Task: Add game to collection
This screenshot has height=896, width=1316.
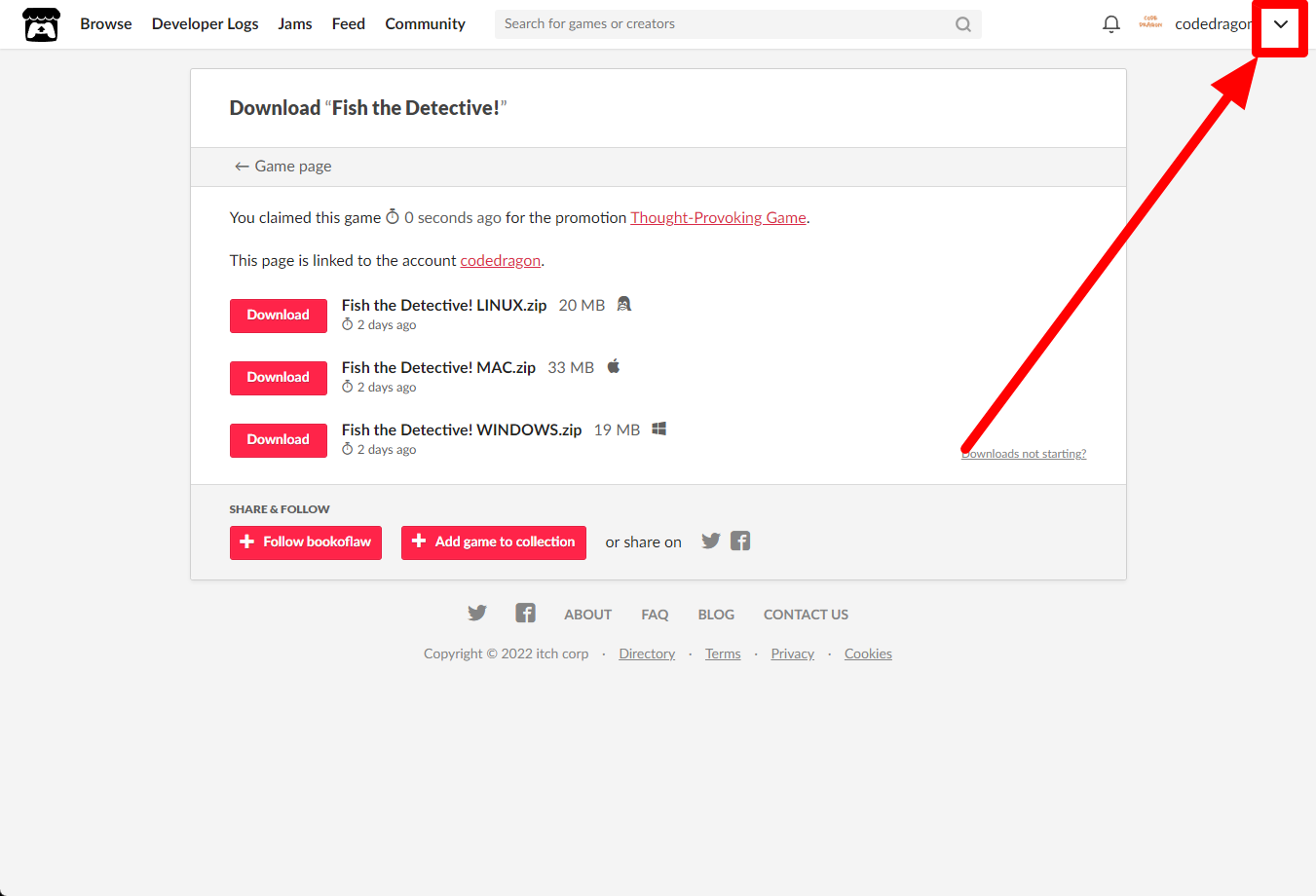Action: 494,542
